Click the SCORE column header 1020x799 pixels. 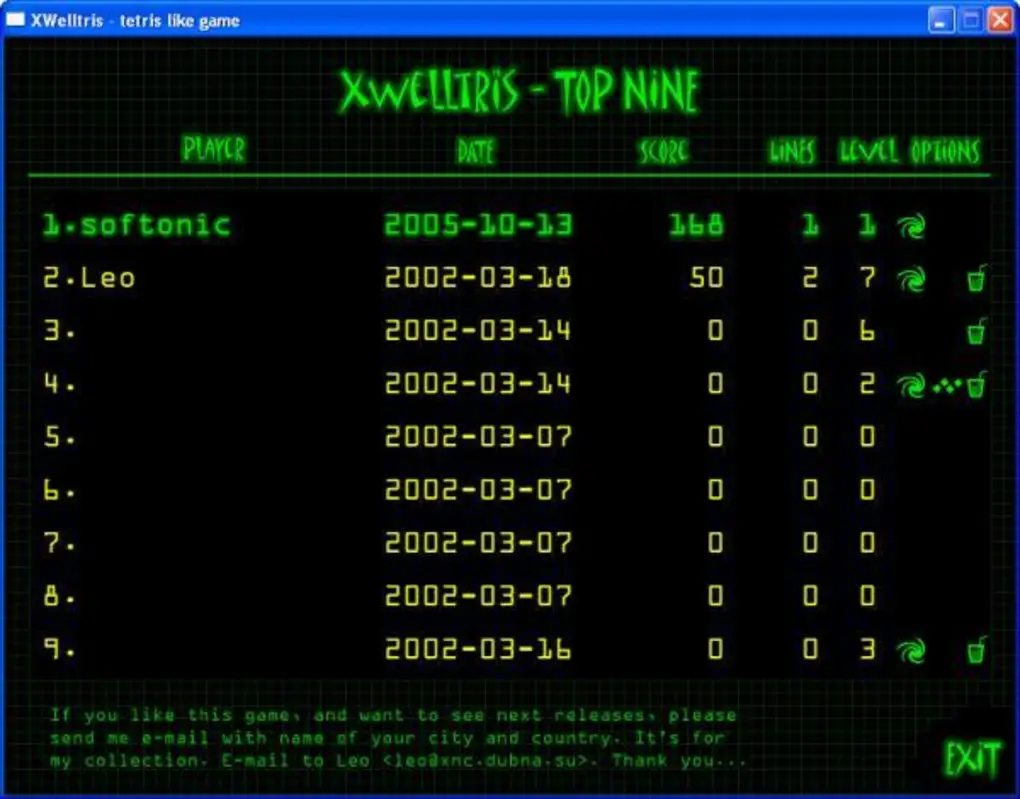tap(664, 151)
